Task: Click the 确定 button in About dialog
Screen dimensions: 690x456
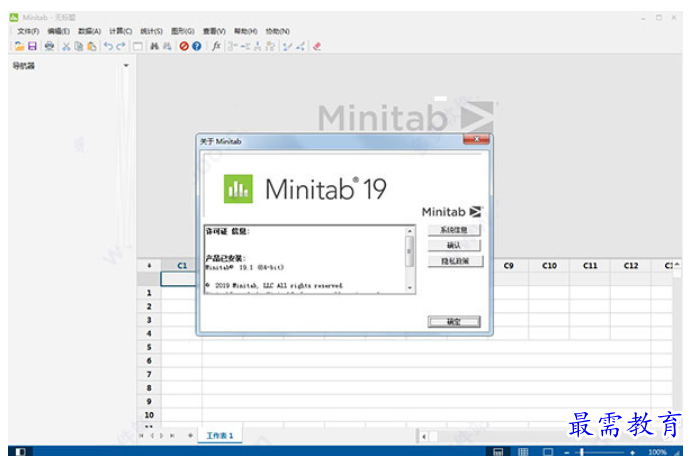Action: pyautogui.click(x=454, y=322)
